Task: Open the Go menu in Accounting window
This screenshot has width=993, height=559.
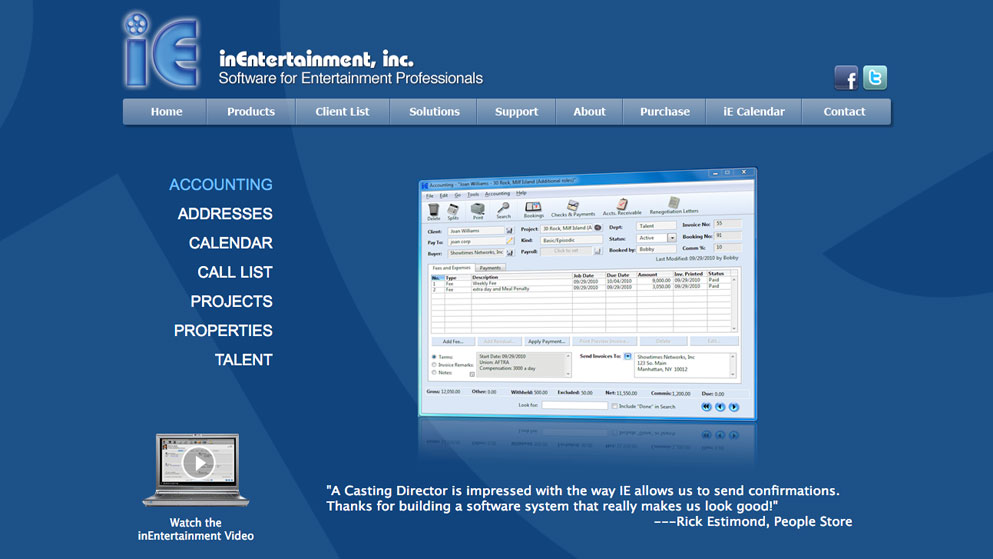Action: (457, 195)
